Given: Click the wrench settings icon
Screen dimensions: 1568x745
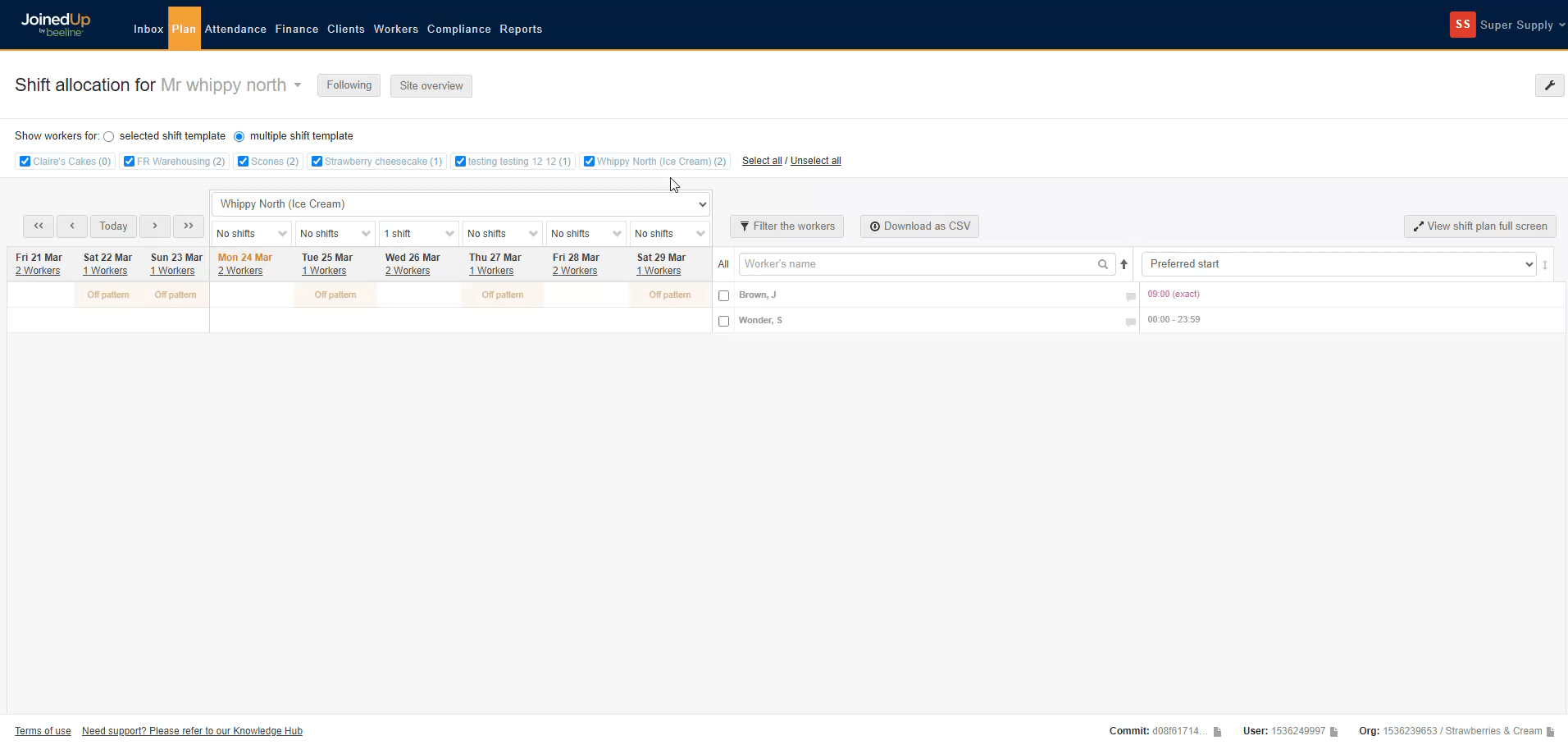Looking at the screenshot, I should (x=1549, y=85).
